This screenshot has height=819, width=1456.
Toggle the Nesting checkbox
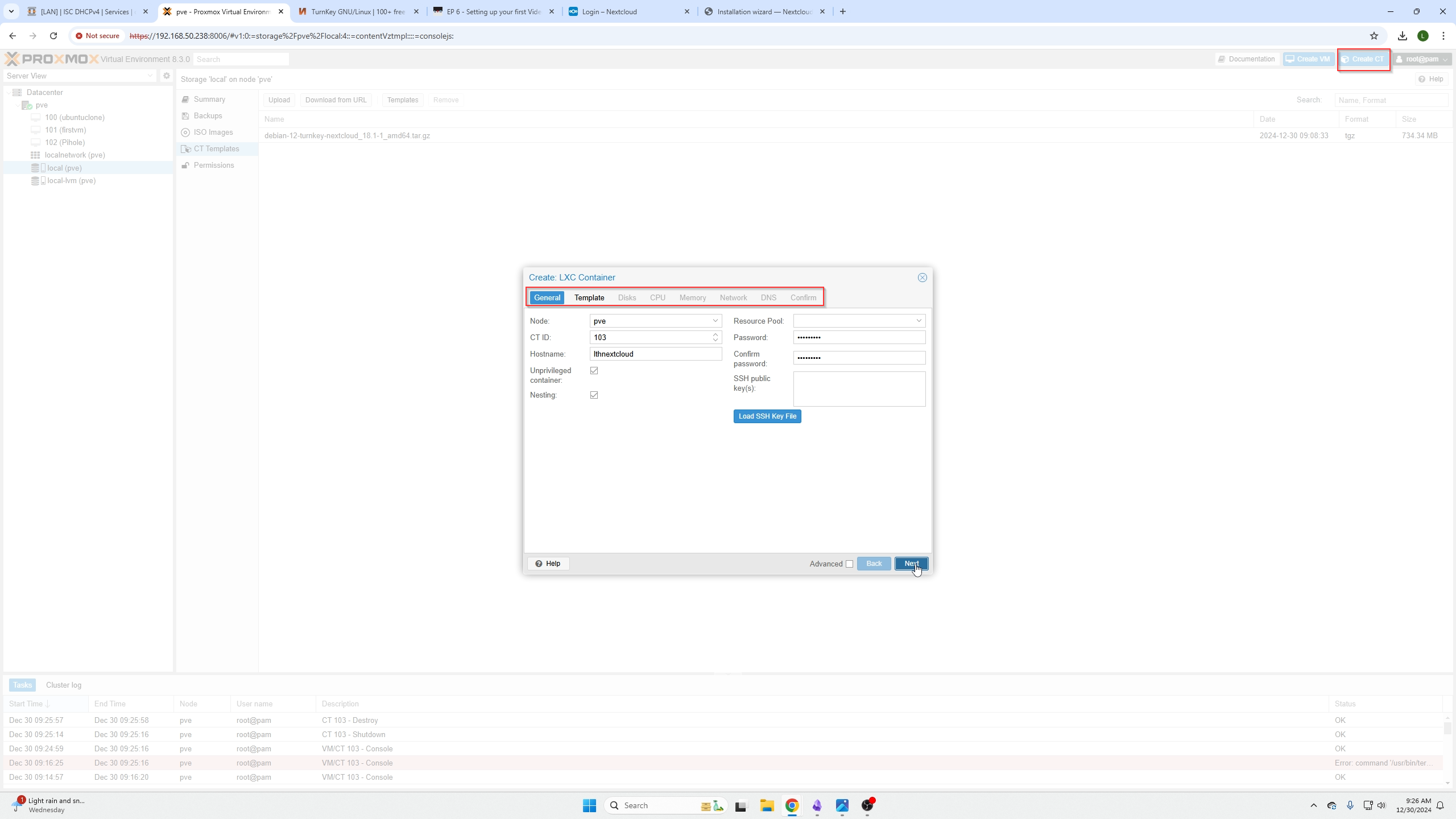[594, 395]
